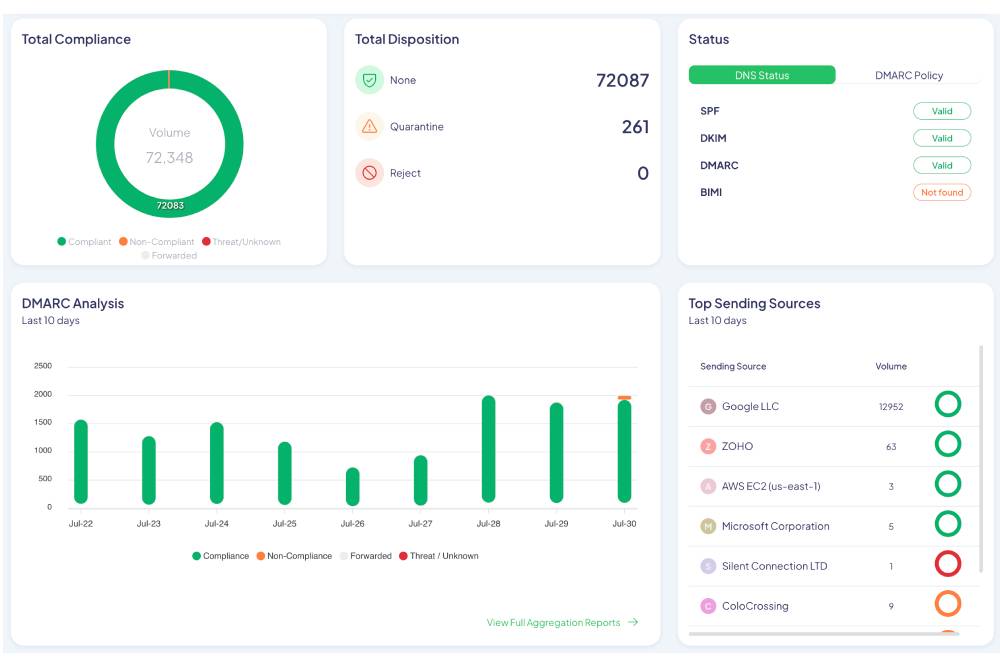Switch to the DMARC Policy tab
Screen dimensions: 1000x667
(908, 75)
